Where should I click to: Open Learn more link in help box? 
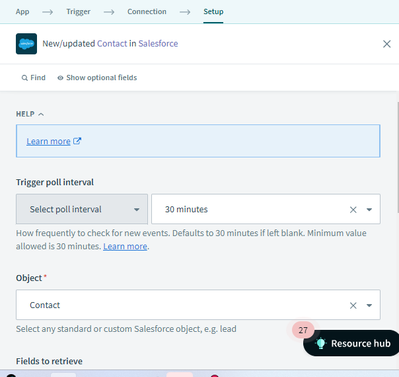[x=48, y=141]
